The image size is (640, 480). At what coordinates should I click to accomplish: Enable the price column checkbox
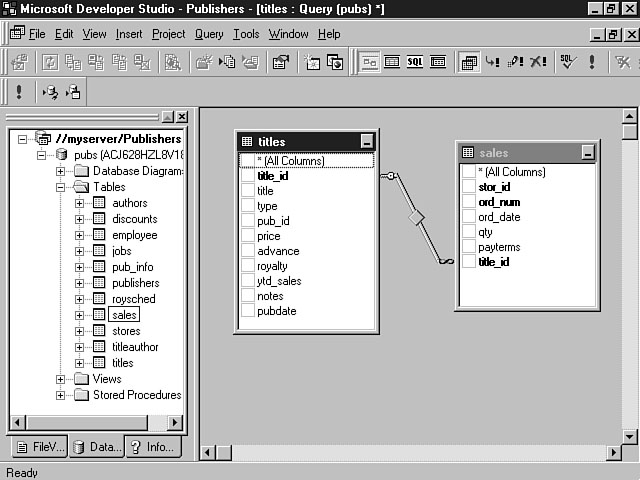pos(248,236)
